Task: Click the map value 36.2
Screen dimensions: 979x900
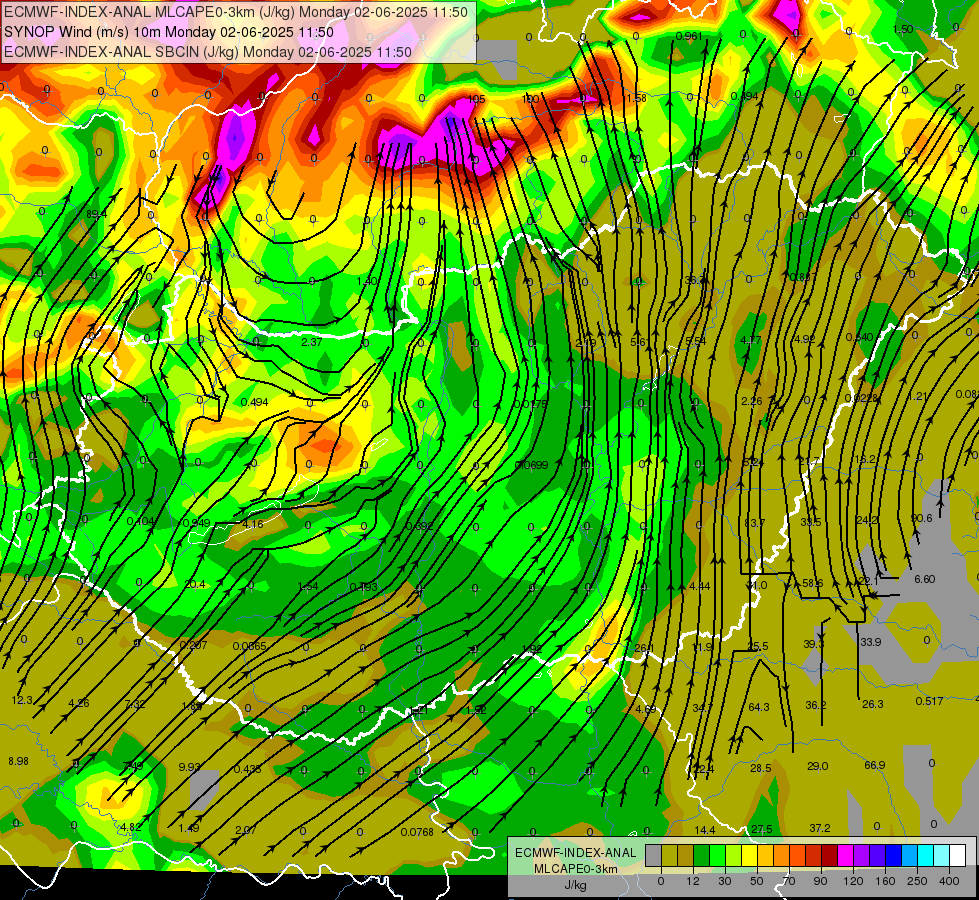Action: point(815,705)
